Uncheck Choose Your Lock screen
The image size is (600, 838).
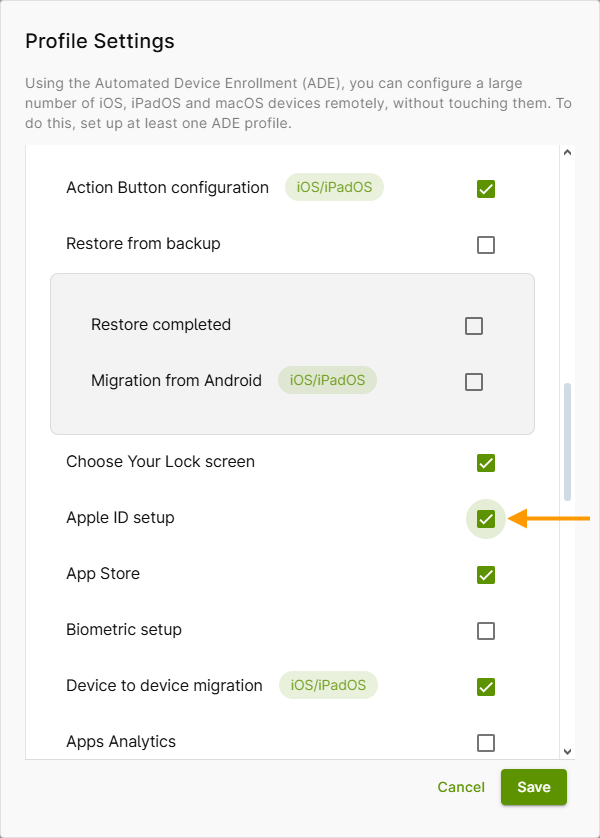point(486,462)
